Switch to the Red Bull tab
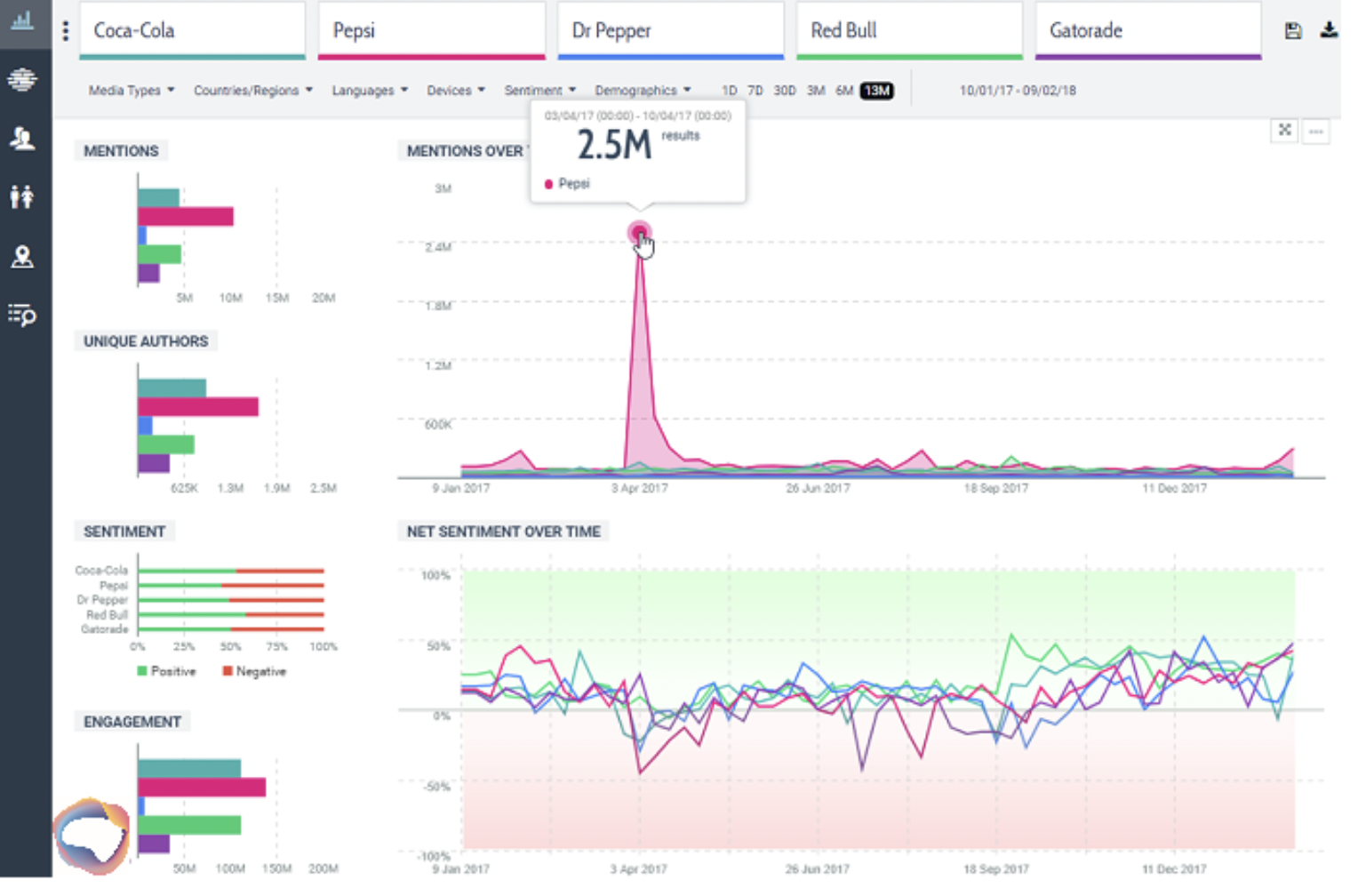The image size is (1358, 896). pos(909,31)
